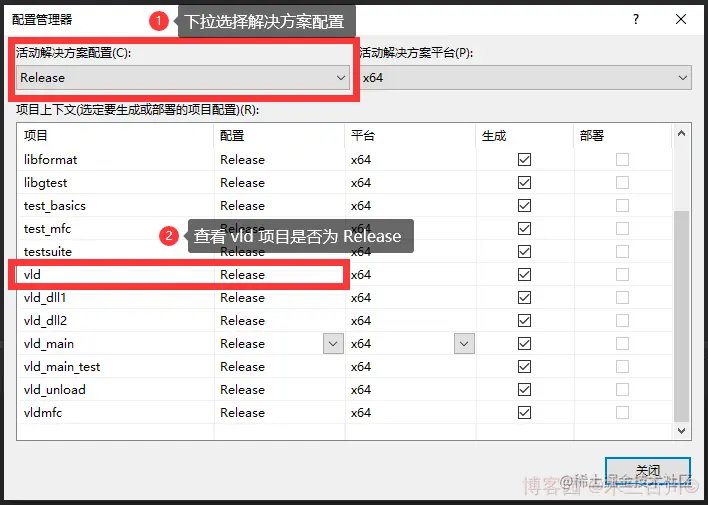Toggle build checkbox for vld_dll1

pyautogui.click(x=524, y=298)
